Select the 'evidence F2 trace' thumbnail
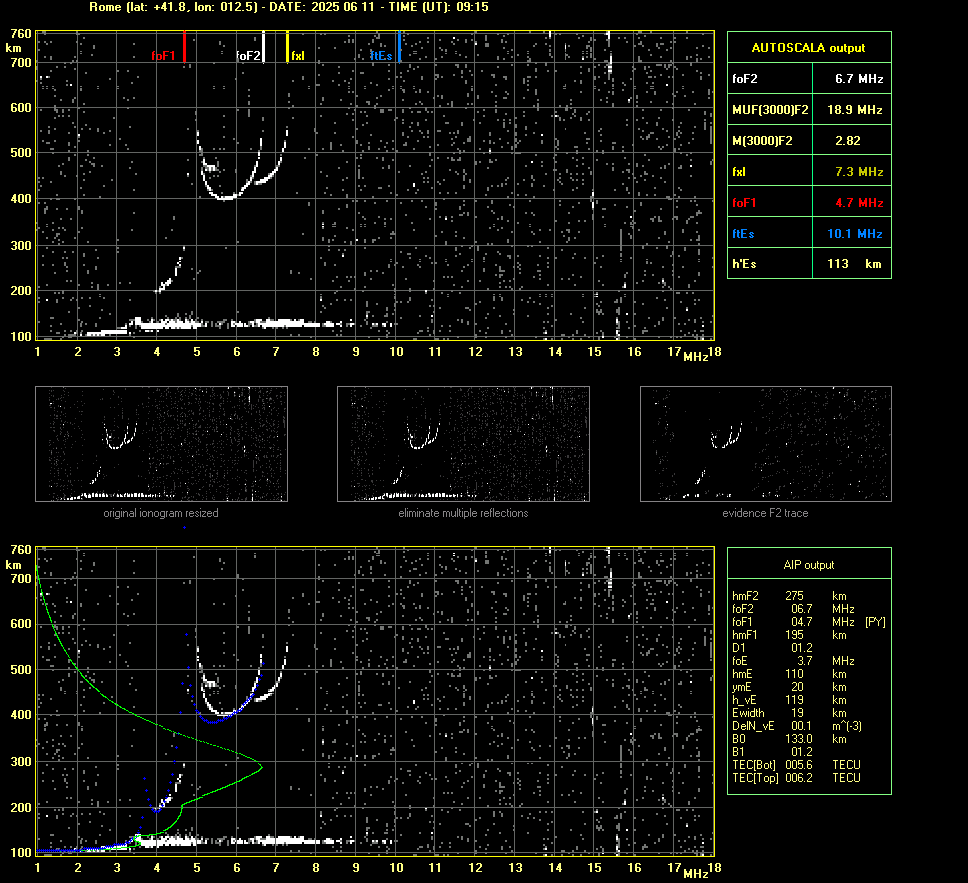The width and height of the screenshot is (968, 883). [x=766, y=444]
